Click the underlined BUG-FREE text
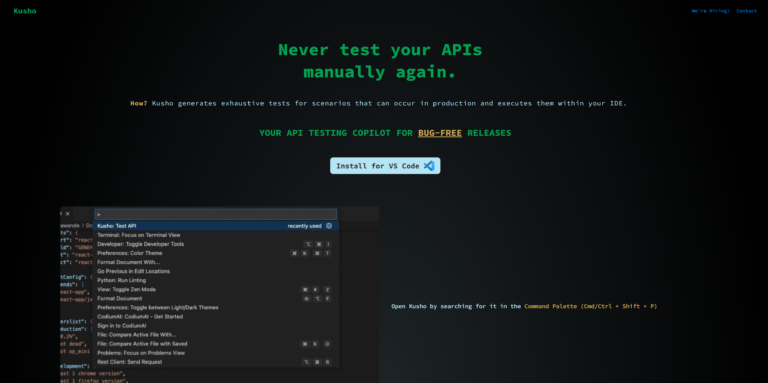Viewport: 768px width, 383px height. [440, 133]
